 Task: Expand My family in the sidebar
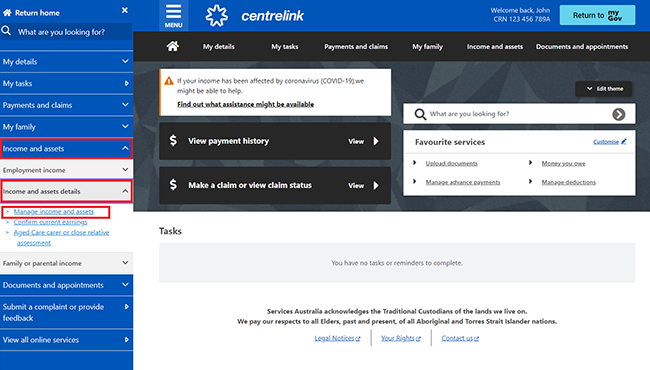coord(66,127)
